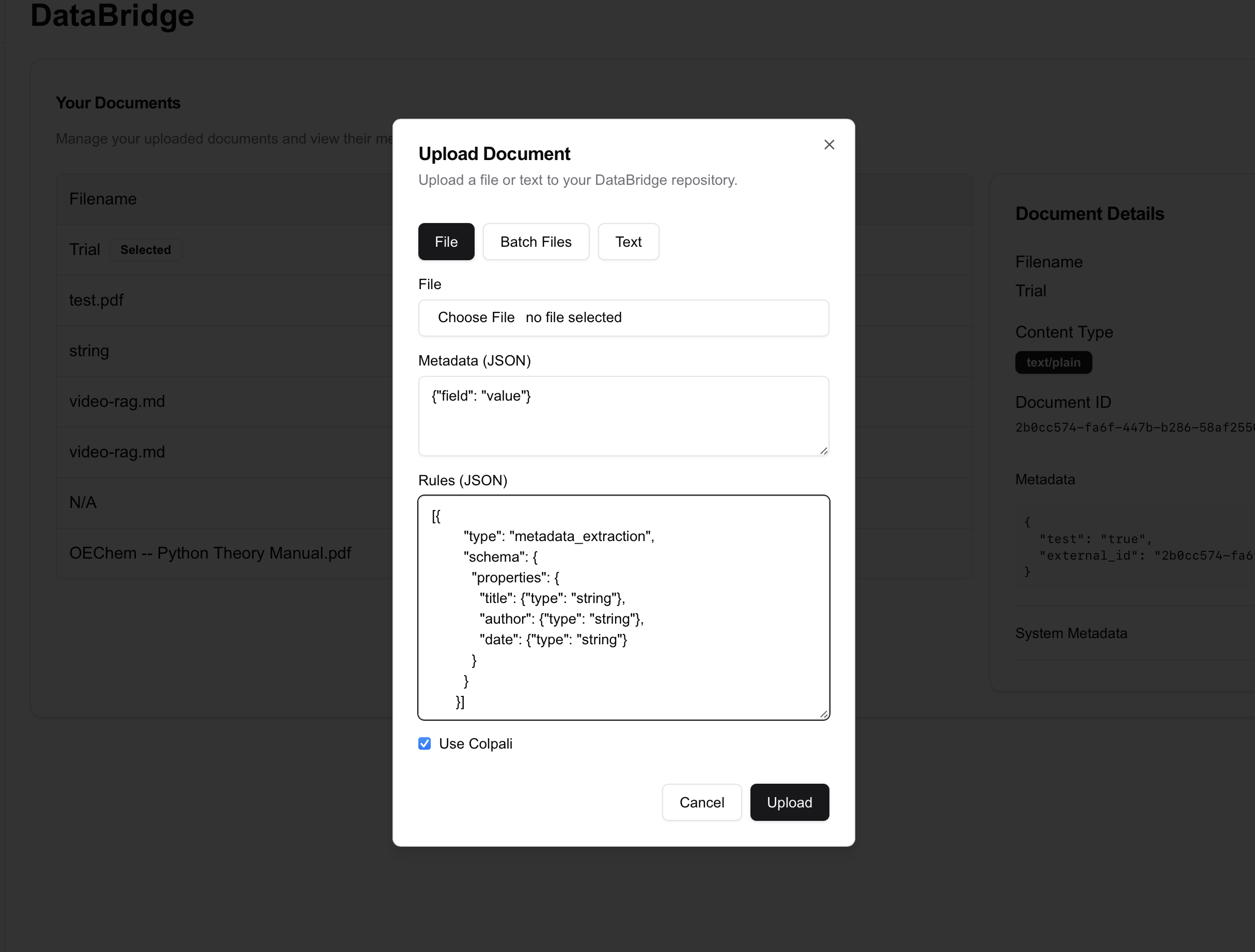Close the Upload Document dialog
Viewport: 1255px width, 952px height.
point(829,145)
